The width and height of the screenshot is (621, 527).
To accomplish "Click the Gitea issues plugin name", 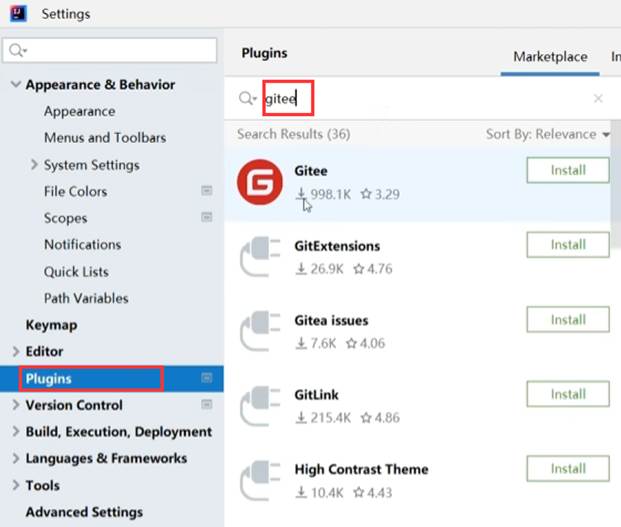I will pos(331,320).
